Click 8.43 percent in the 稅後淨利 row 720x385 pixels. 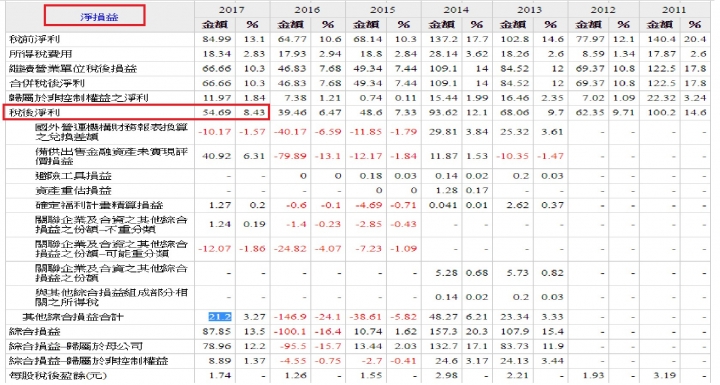click(x=254, y=113)
